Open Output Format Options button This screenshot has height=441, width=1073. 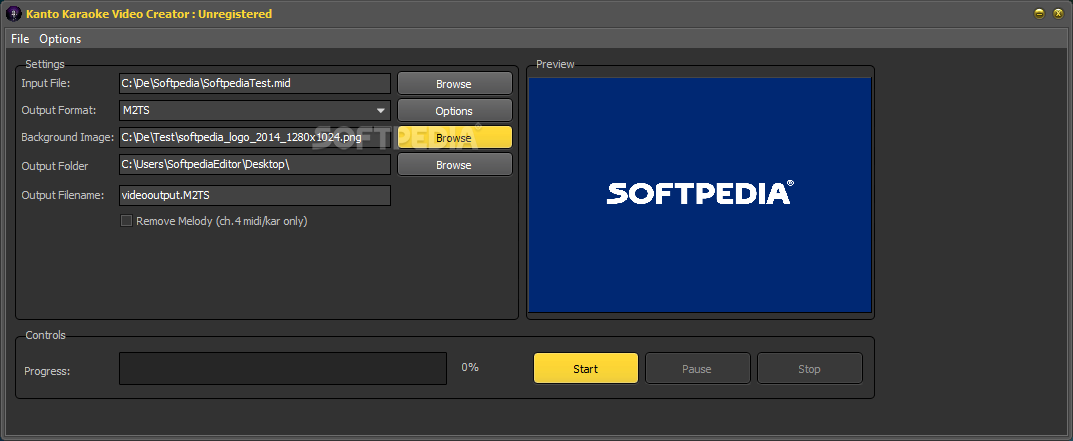(x=454, y=110)
